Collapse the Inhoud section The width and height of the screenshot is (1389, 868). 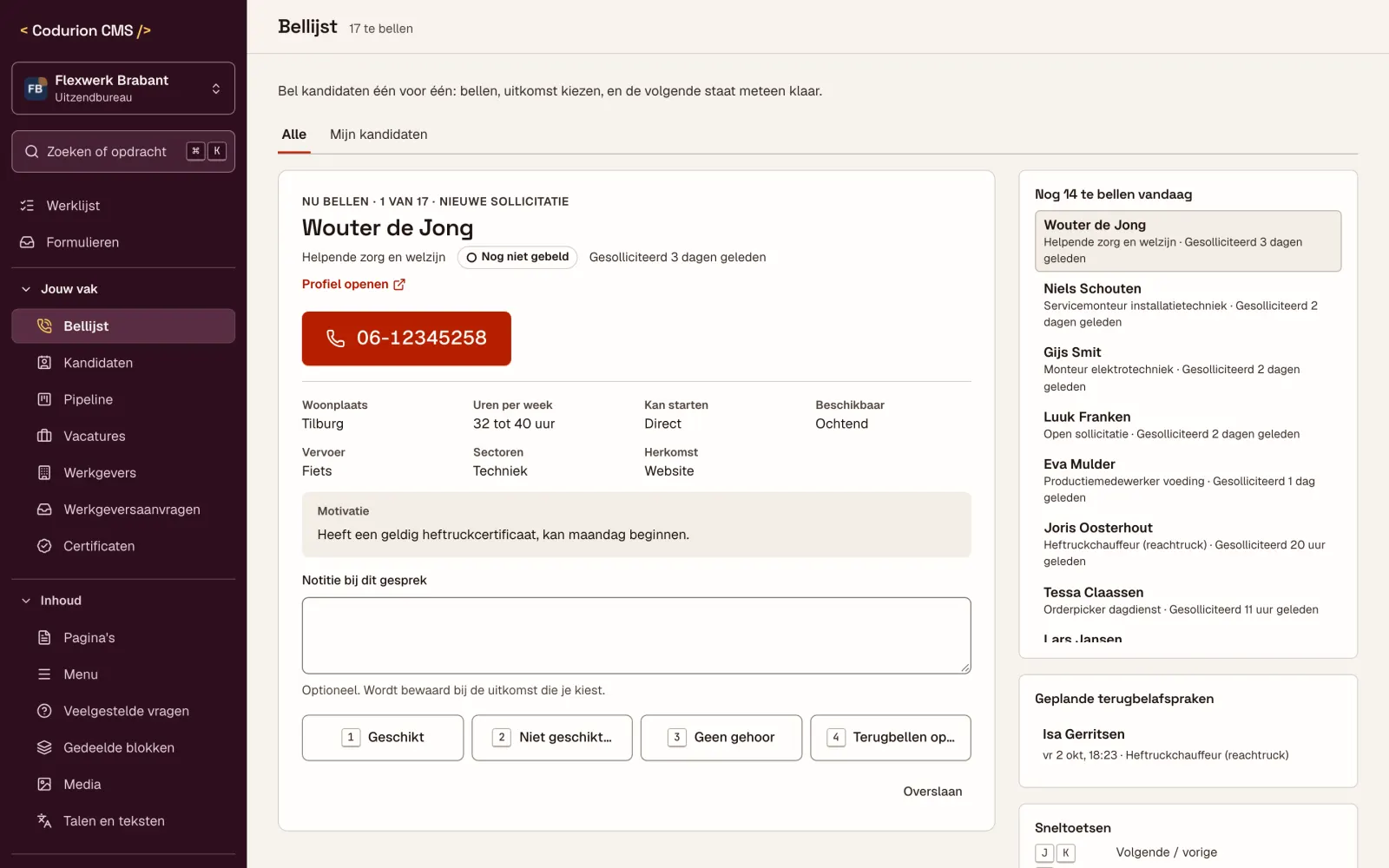pyautogui.click(x=123, y=601)
